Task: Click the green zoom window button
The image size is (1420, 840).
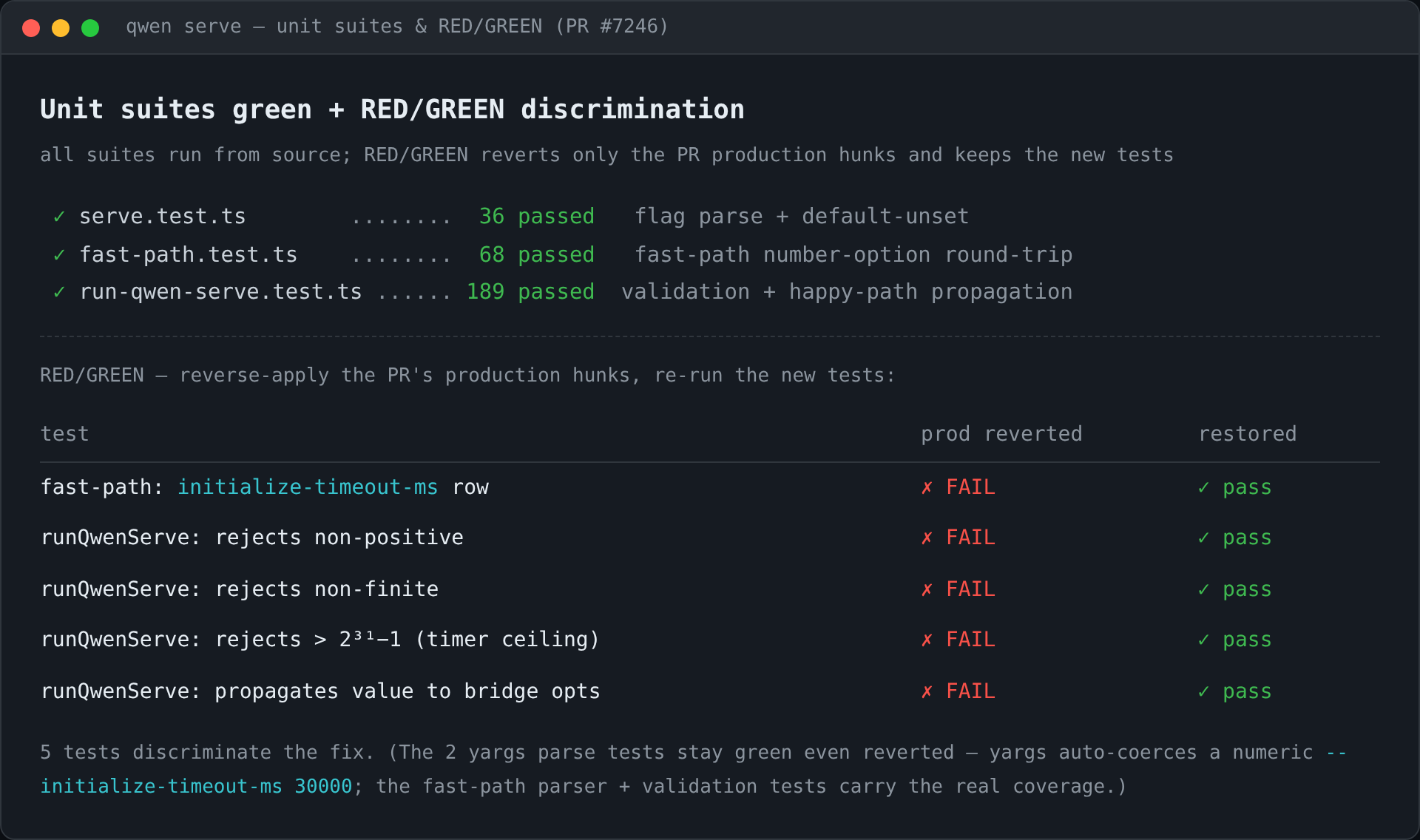Action: pos(90,28)
